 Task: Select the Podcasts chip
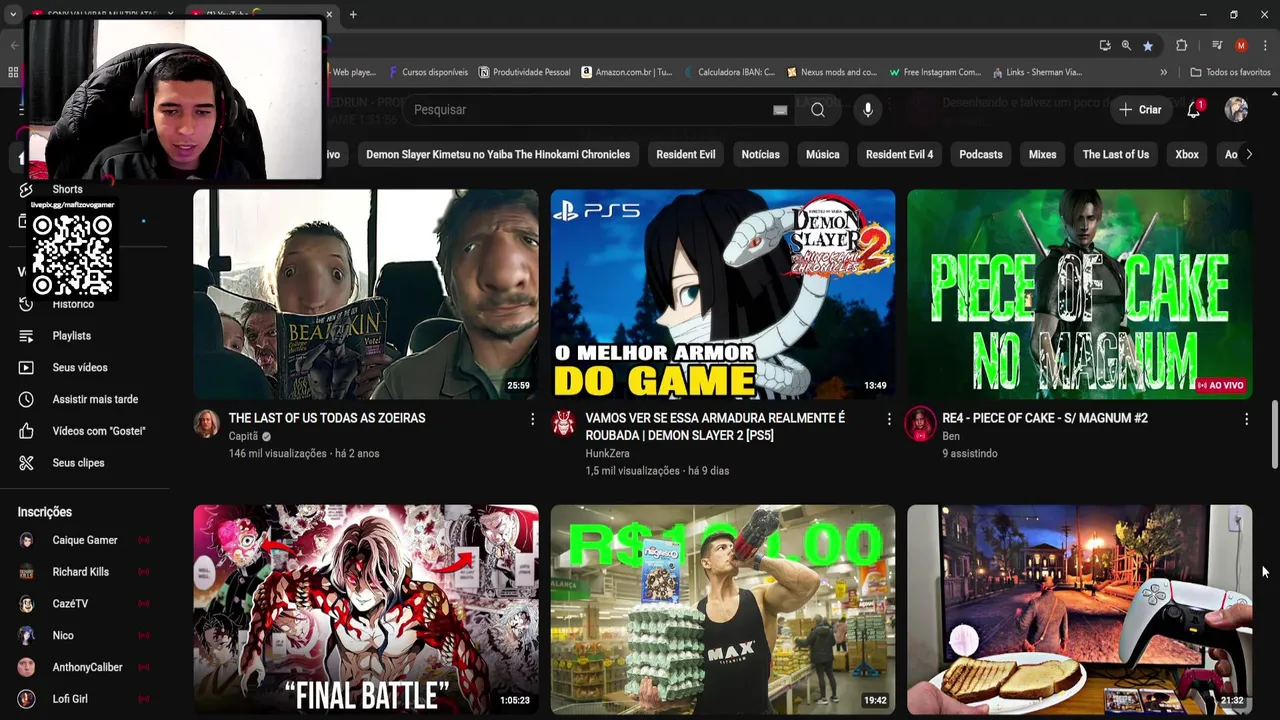[981, 154]
